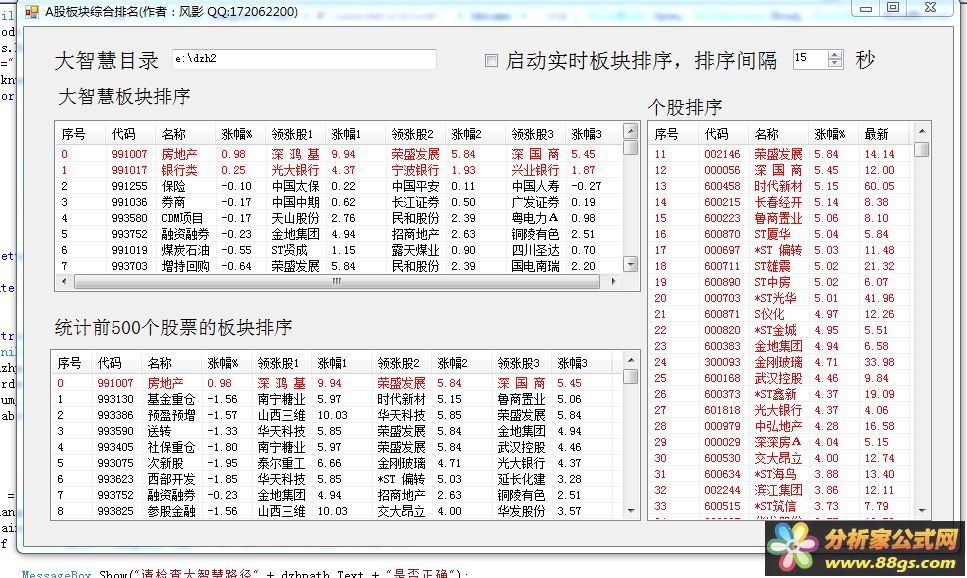The image size is (967, 578).
Task: Click left arrow of 大智慧板块排序 horizontal scrollbar
Action: [x=64, y=281]
